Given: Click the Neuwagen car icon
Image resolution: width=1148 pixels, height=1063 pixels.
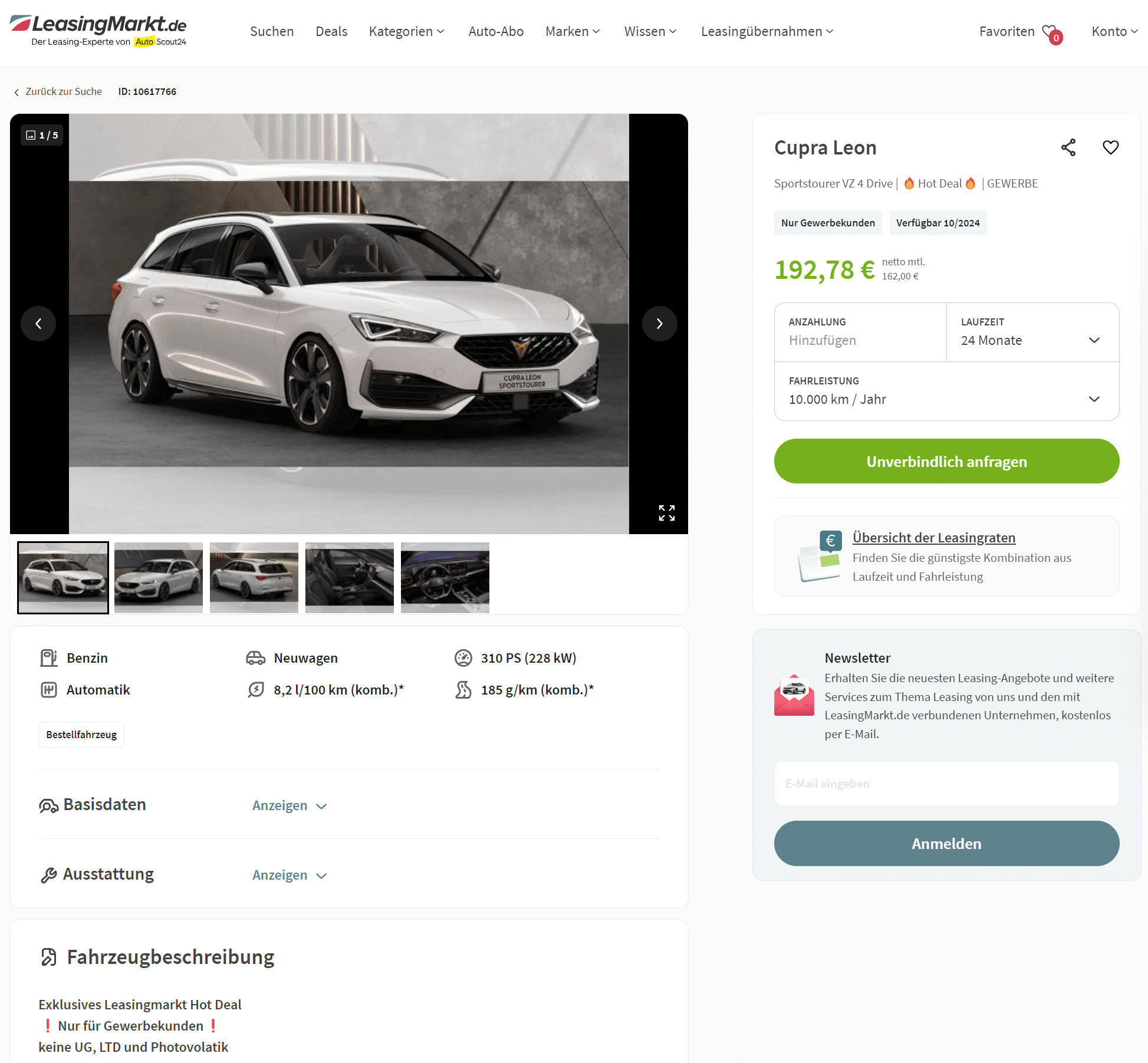Looking at the screenshot, I should [255, 658].
